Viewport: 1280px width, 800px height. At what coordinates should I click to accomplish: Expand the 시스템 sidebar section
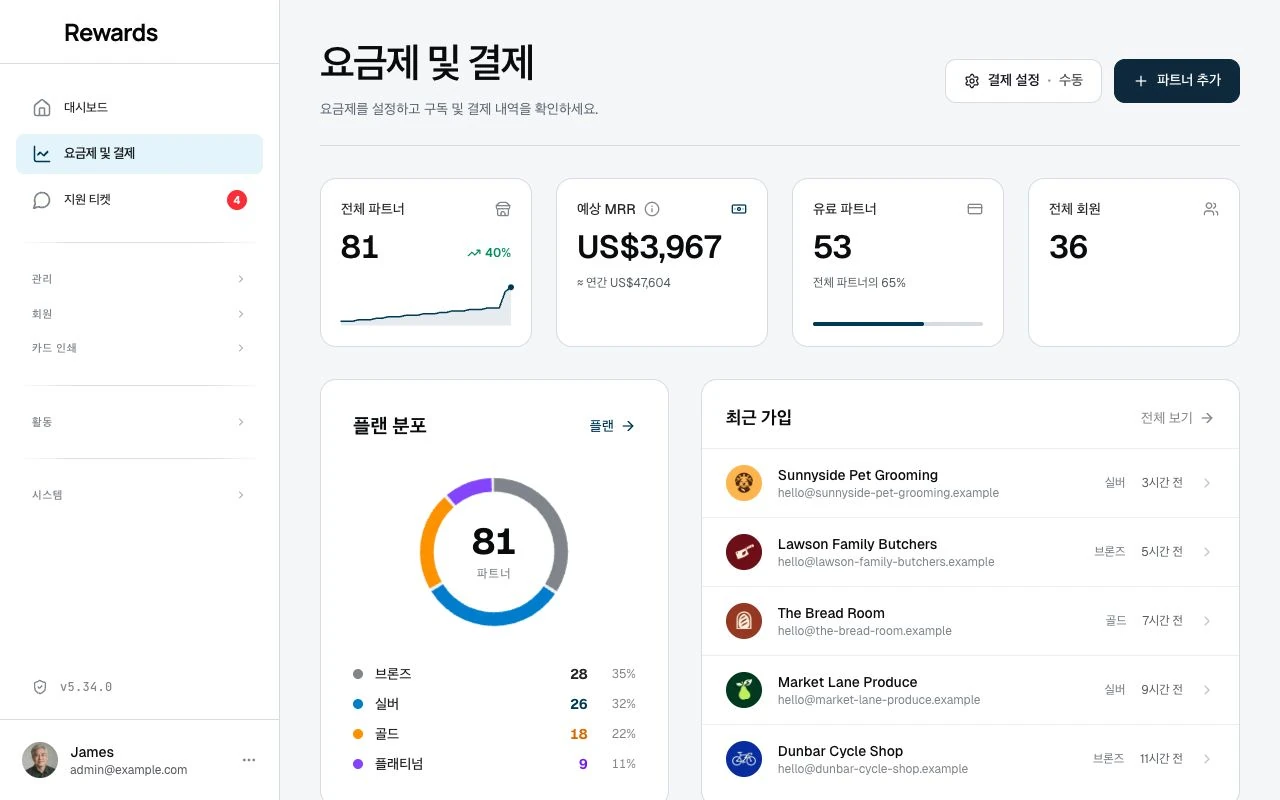[x=139, y=495]
